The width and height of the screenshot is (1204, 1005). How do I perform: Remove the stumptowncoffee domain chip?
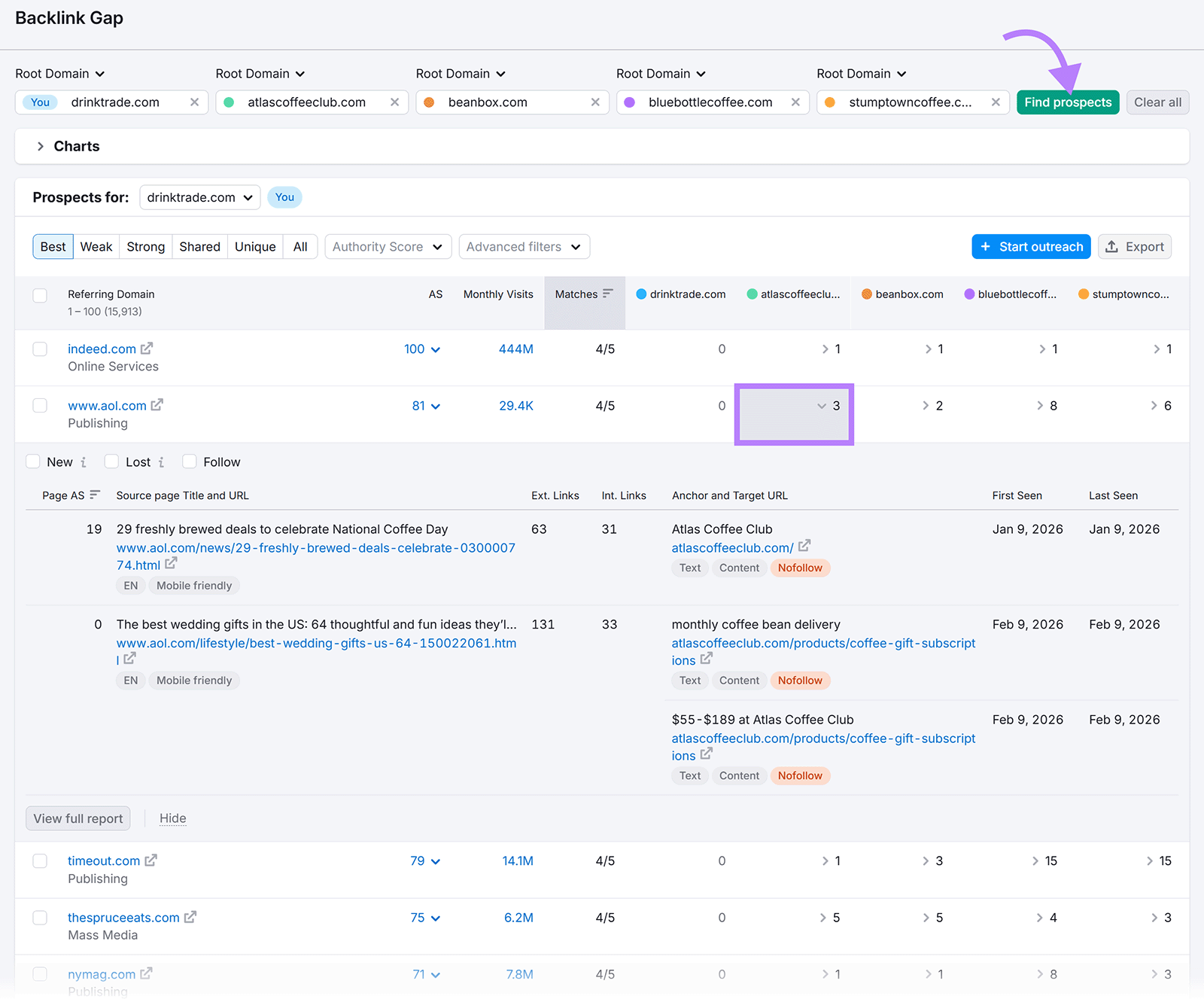pyautogui.click(x=996, y=102)
